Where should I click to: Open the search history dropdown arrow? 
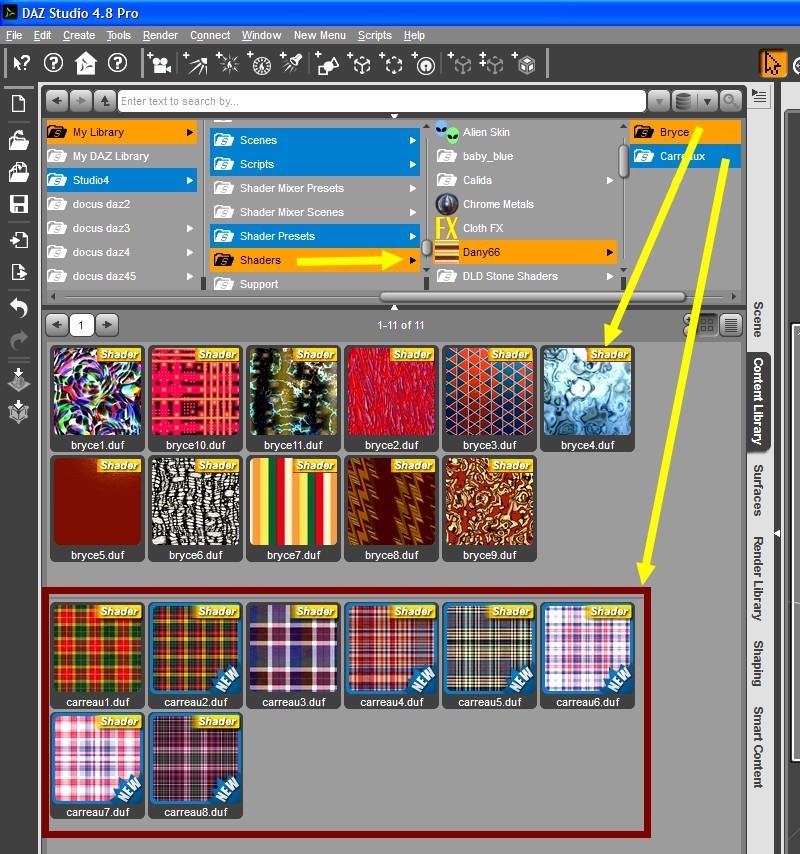point(659,101)
